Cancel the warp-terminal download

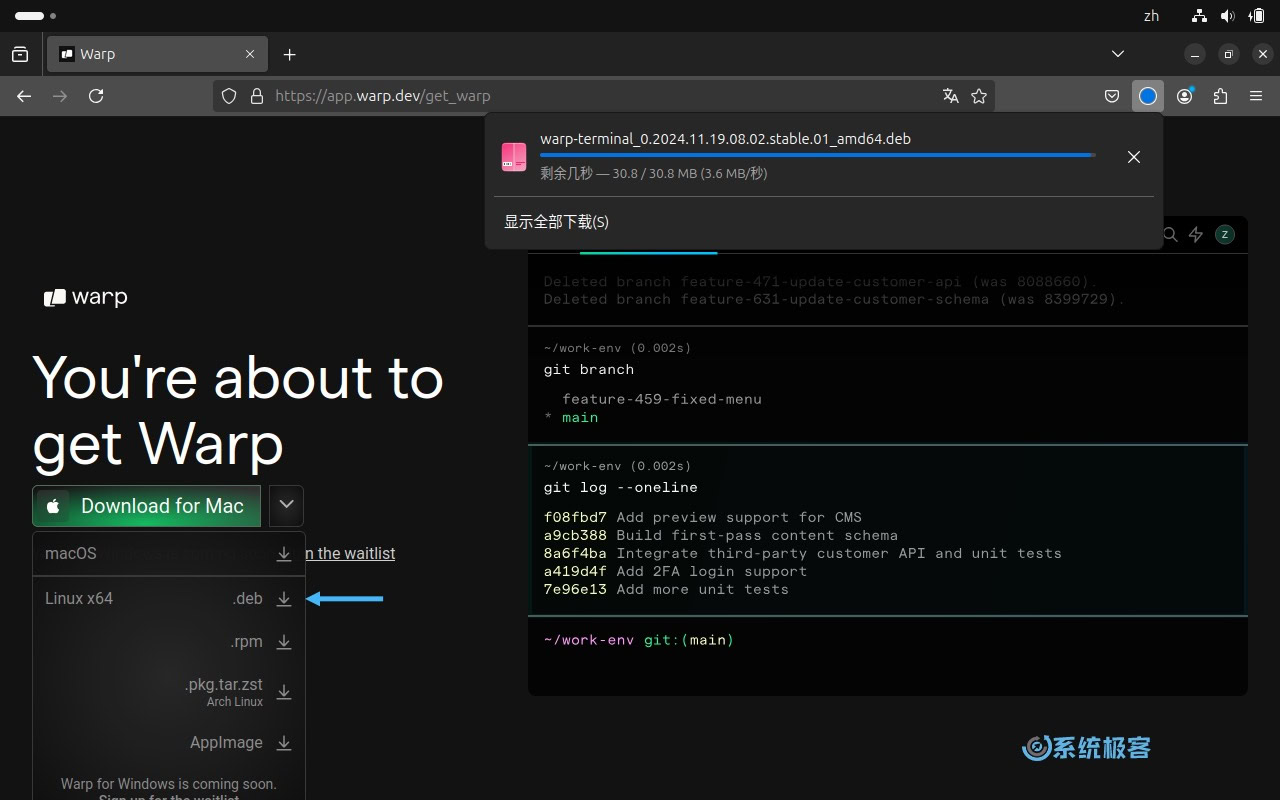[x=1134, y=157]
